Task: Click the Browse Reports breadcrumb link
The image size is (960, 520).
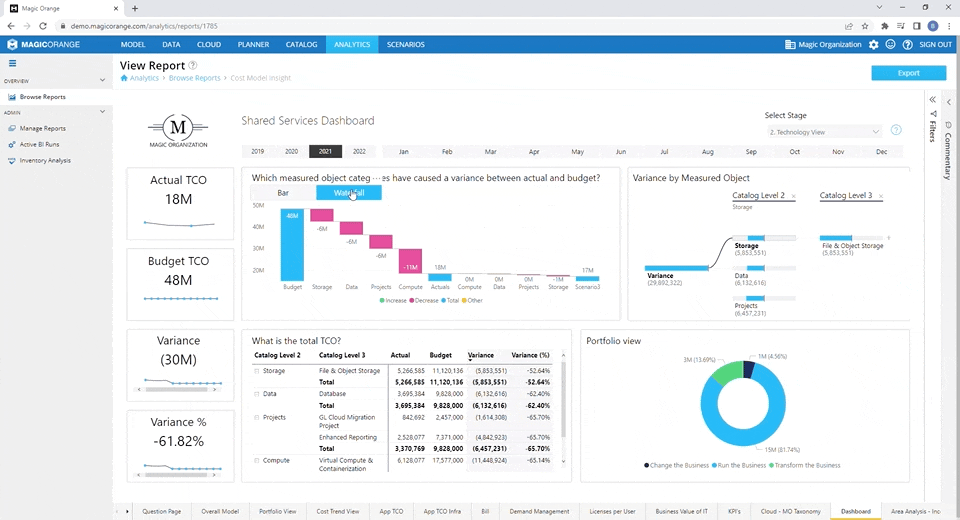Action: (x=194, y=78)
